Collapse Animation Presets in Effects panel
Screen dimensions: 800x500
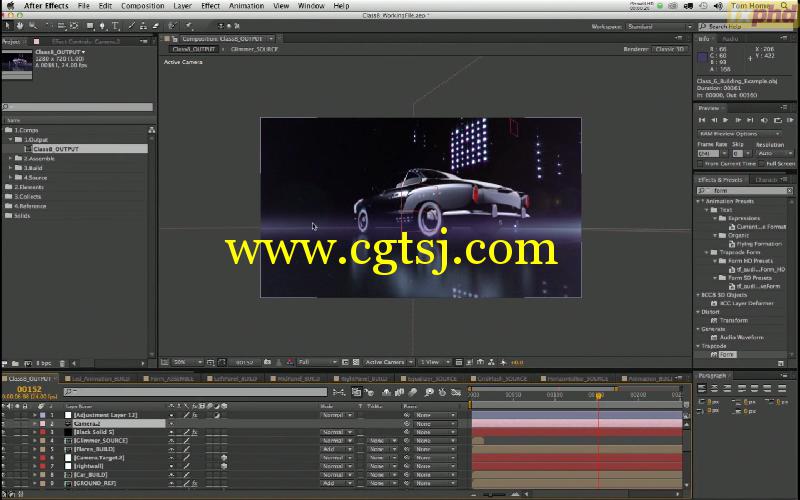(x=698, y=201)
